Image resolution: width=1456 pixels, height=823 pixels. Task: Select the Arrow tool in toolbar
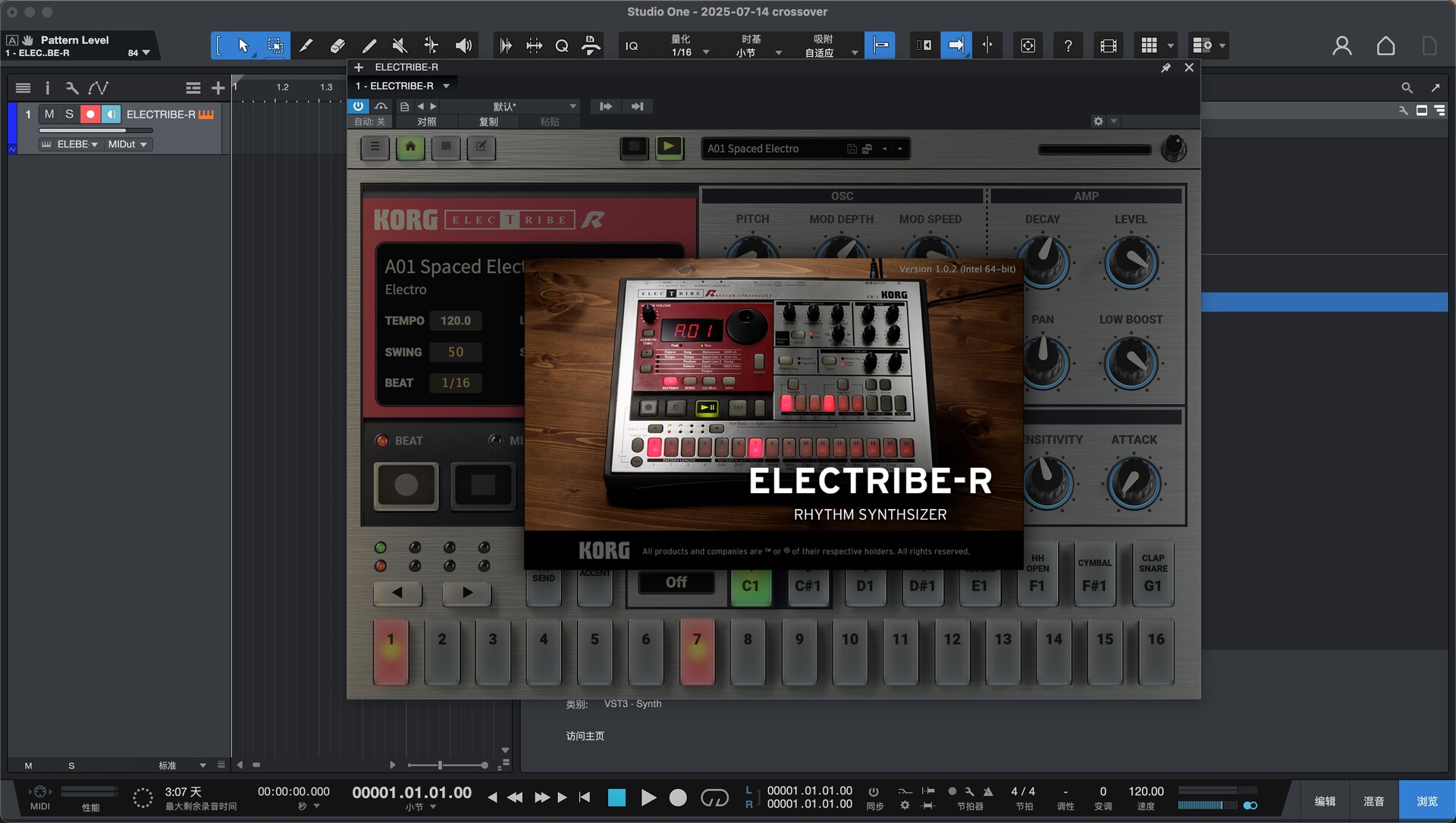pyautogui.click(x=243, y=46)
